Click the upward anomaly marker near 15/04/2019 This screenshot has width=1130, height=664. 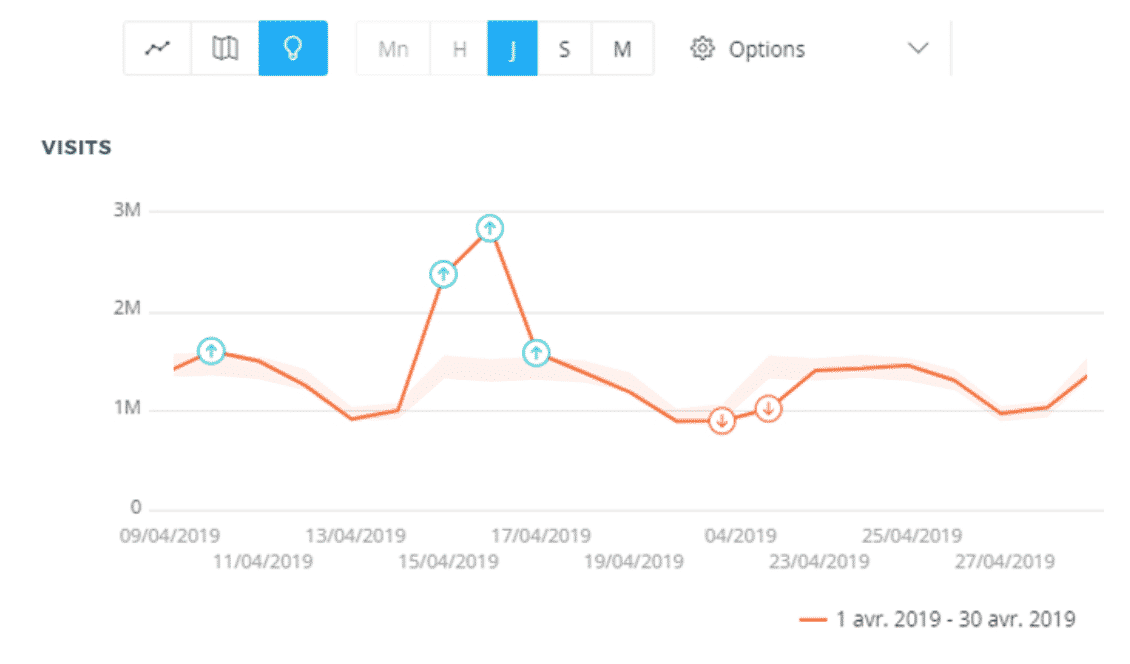pyautogui.click(x=443, y=274)
